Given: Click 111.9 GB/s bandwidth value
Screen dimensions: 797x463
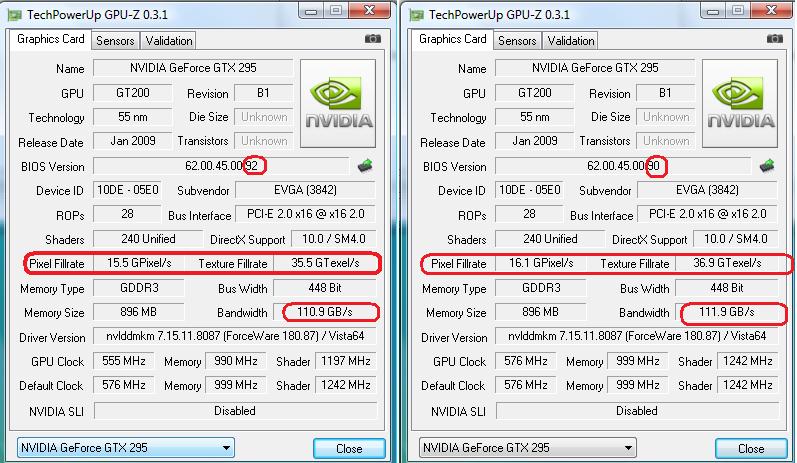Looking at the screenshot, I should (x=727, y=312).
